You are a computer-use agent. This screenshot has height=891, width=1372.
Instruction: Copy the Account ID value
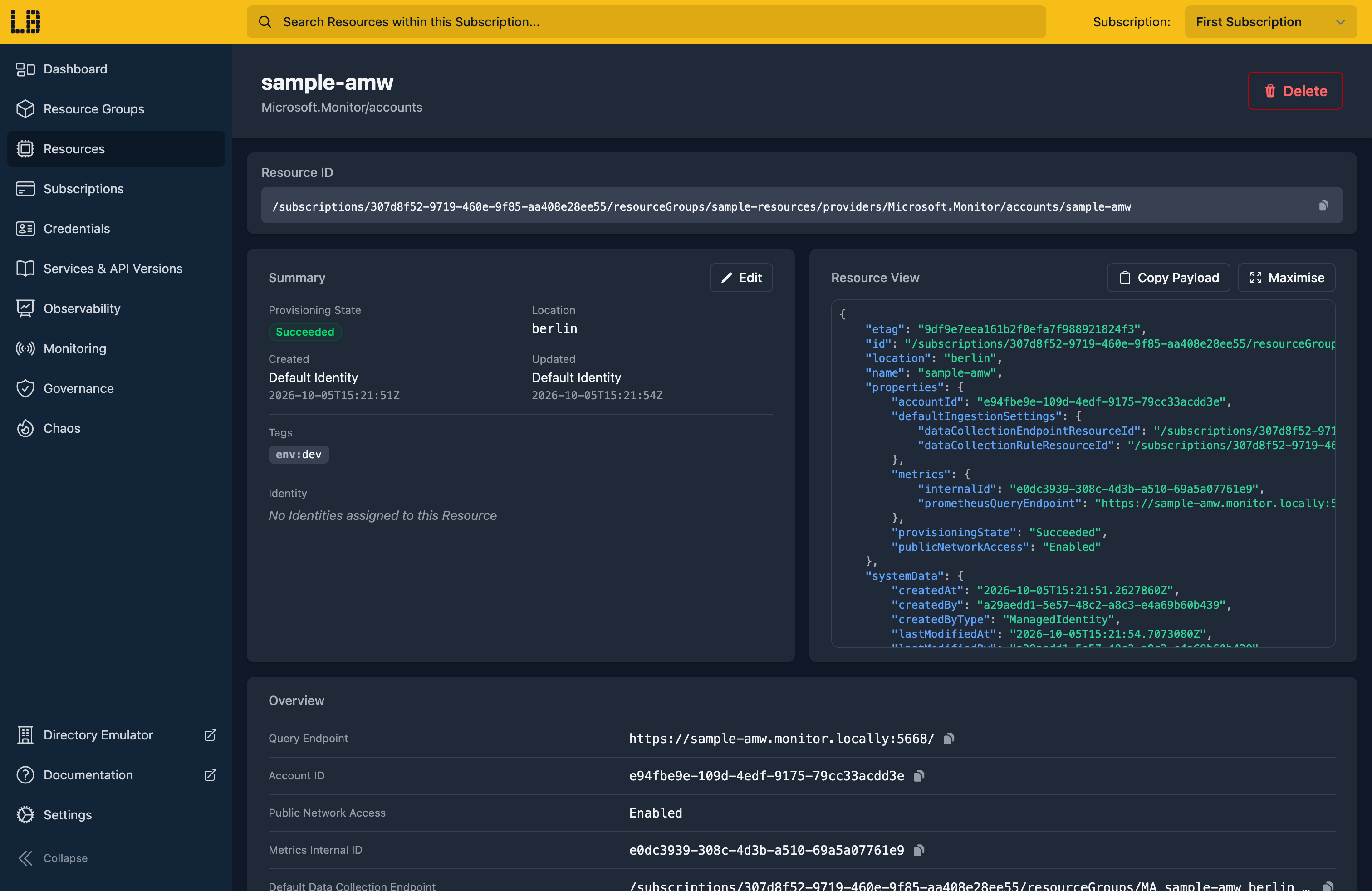(919, 776)
